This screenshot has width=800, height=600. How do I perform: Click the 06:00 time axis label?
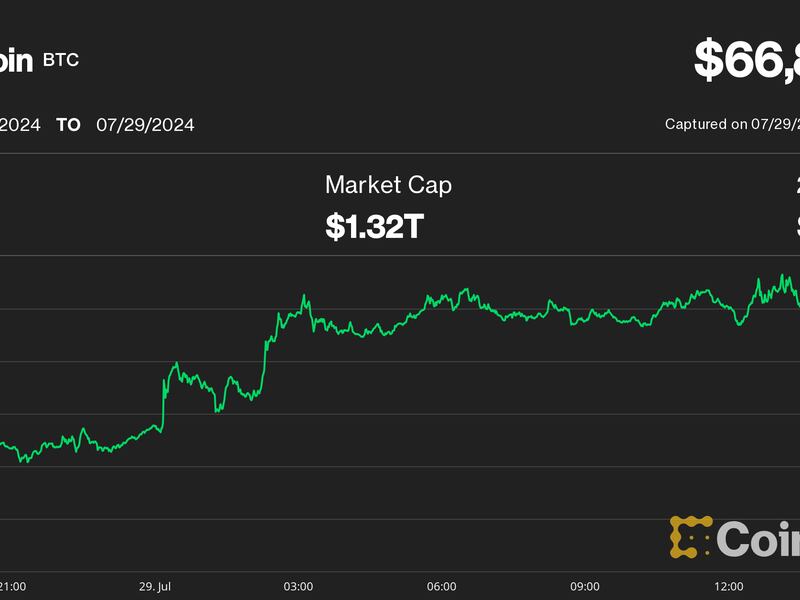441,586
